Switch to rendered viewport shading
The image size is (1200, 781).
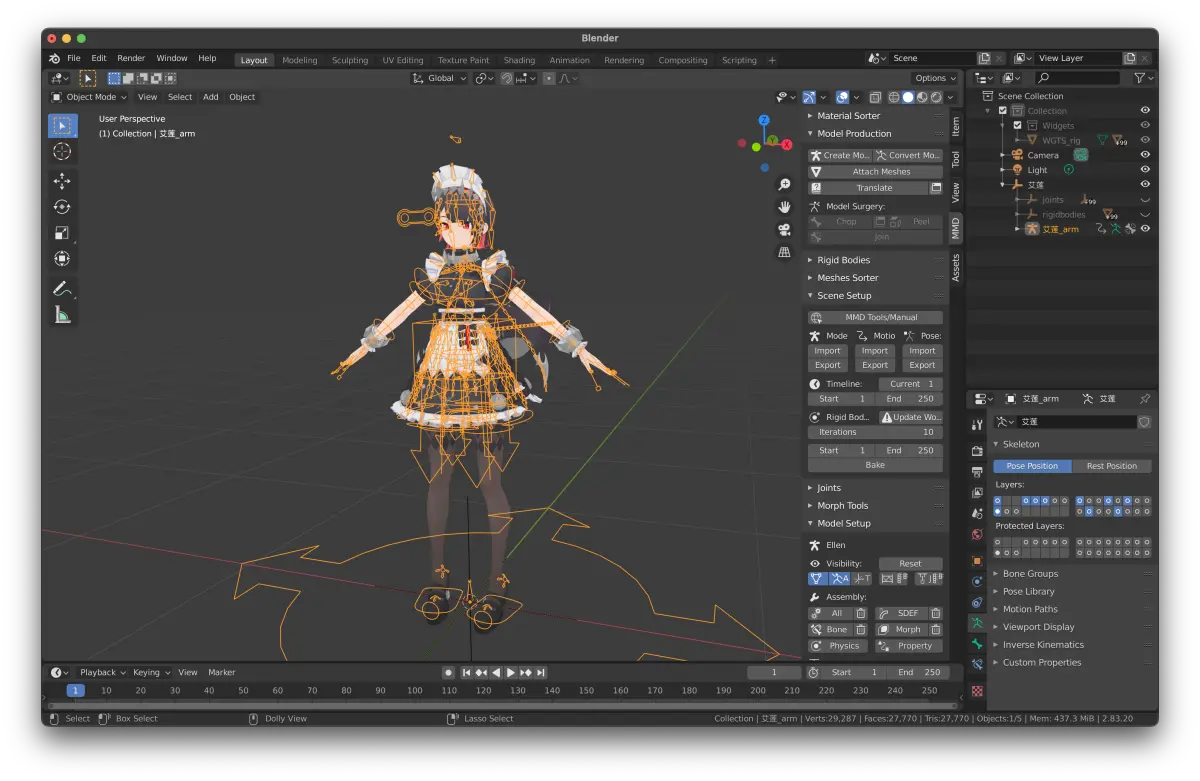pyautogui.click(x=936, y=97)
